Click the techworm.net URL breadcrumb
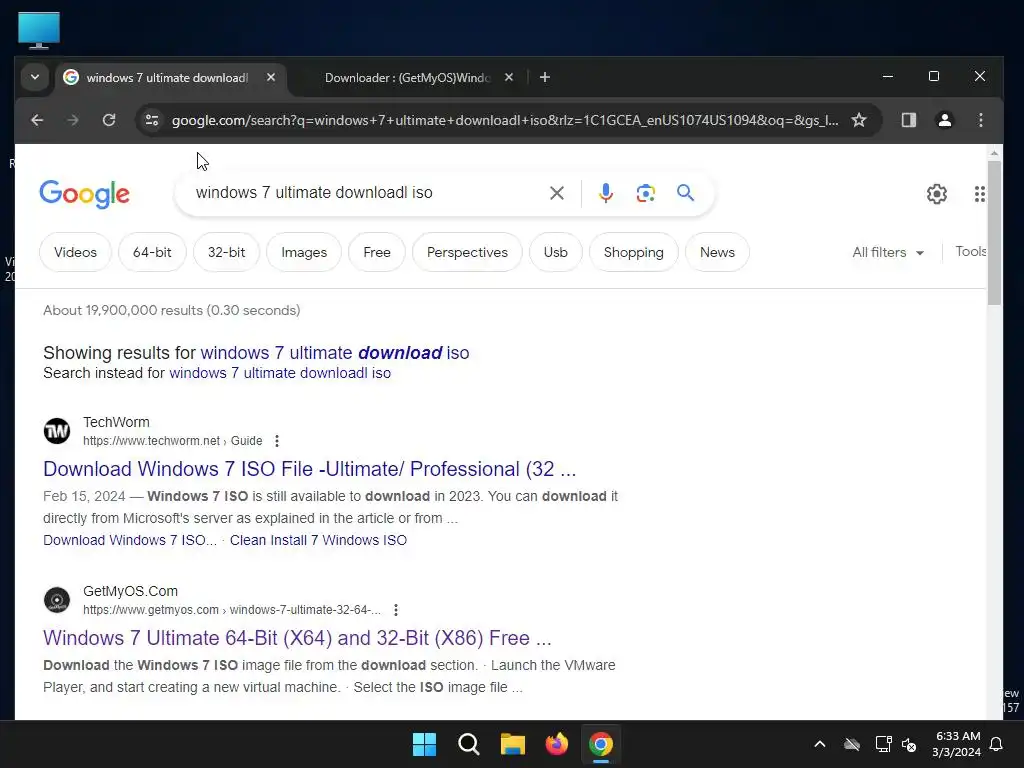Viewport: 1024px width, 768px height. tap(172, 441)
